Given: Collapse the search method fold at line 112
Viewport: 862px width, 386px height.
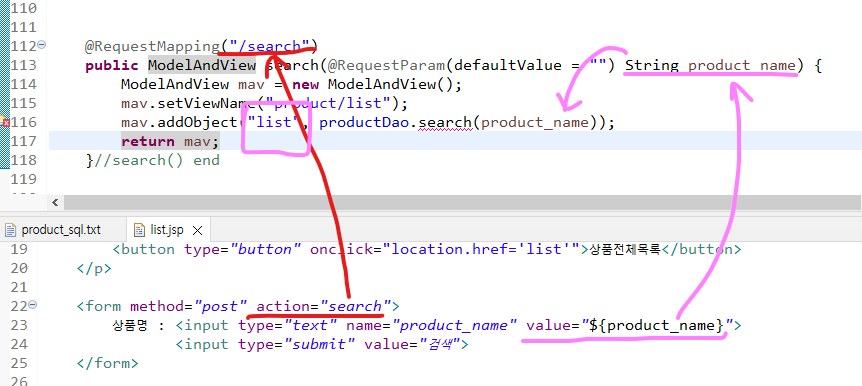Looking at the screenshot, I should coord(42,46).
